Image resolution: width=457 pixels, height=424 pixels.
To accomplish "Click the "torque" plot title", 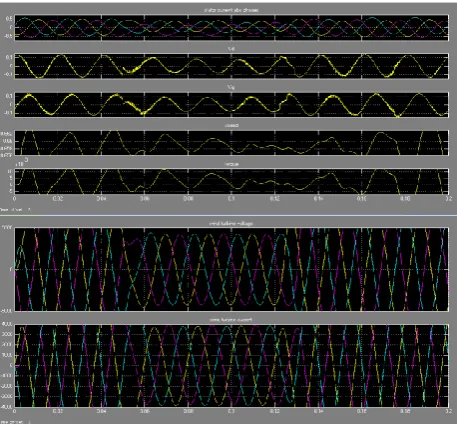I will coord(231,164).
